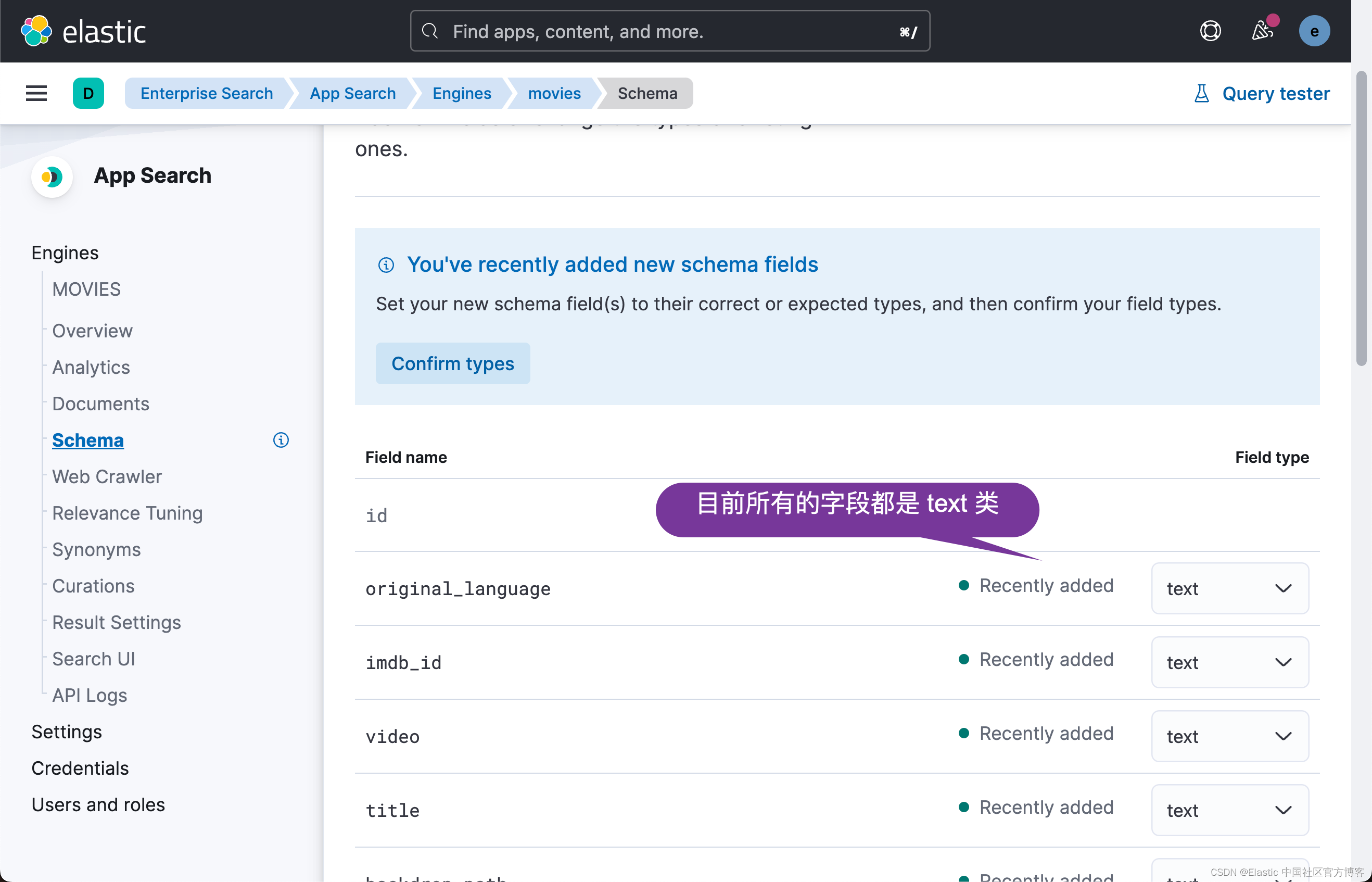This screenshot has height=882, width=1372.
Task: Open the API Logs page
Action: coord(90,695)
